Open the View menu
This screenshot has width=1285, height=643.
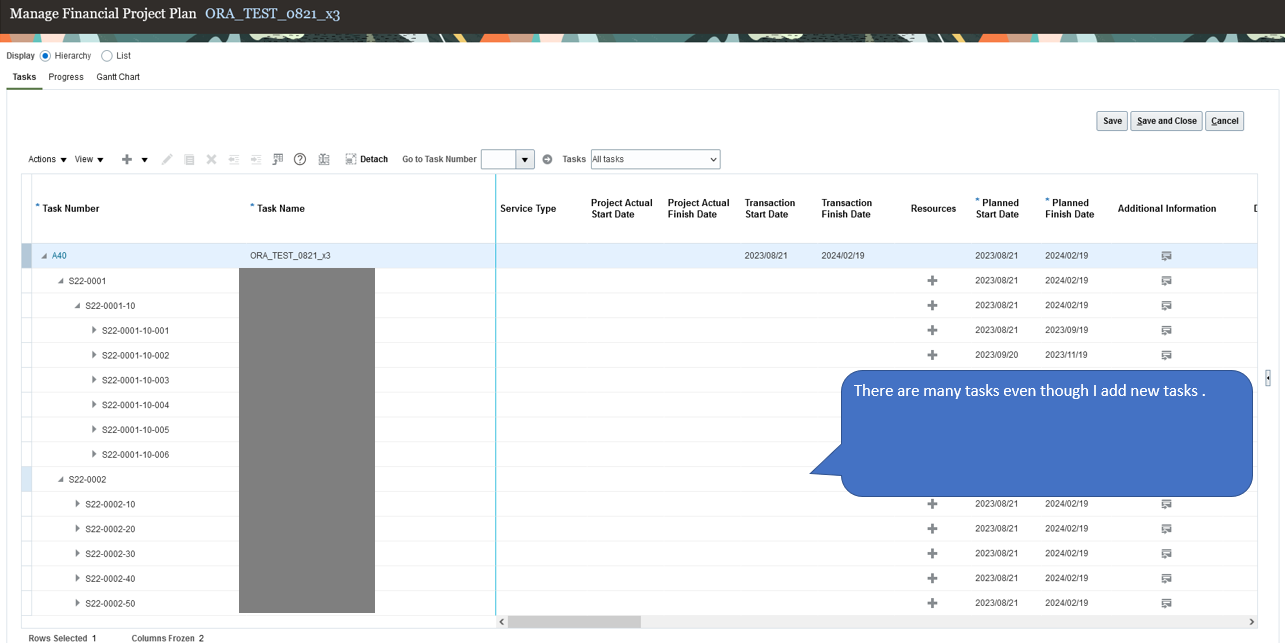point(89,159)
